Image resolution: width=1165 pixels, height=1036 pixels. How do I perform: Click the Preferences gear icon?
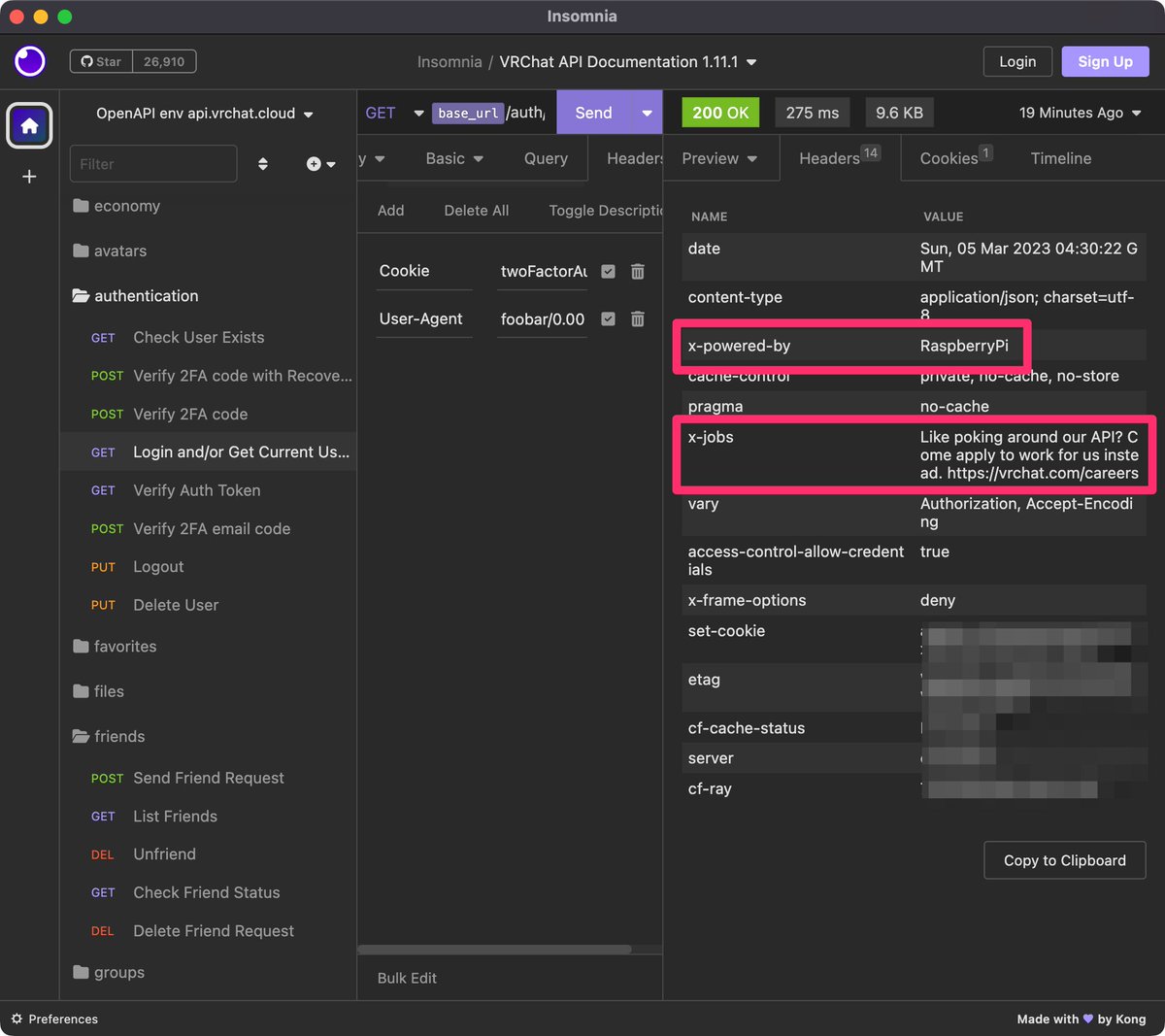[x=17, y=1019]
